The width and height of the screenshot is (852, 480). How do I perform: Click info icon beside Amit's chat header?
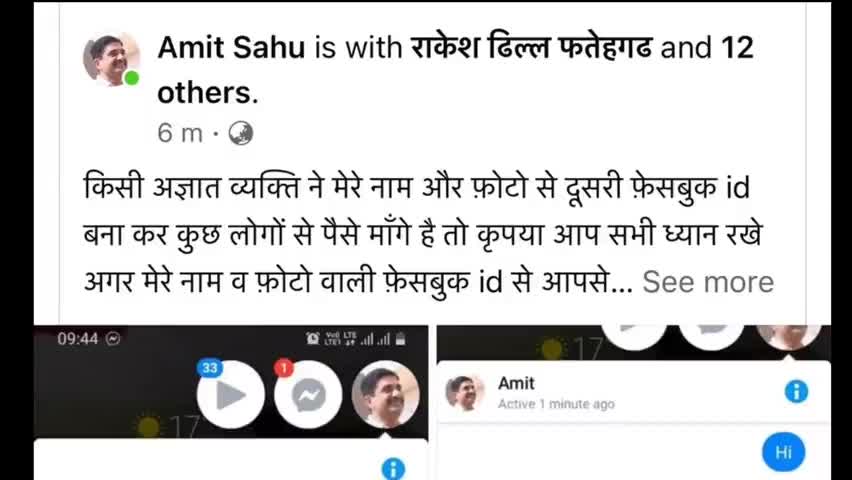(796, 391)
